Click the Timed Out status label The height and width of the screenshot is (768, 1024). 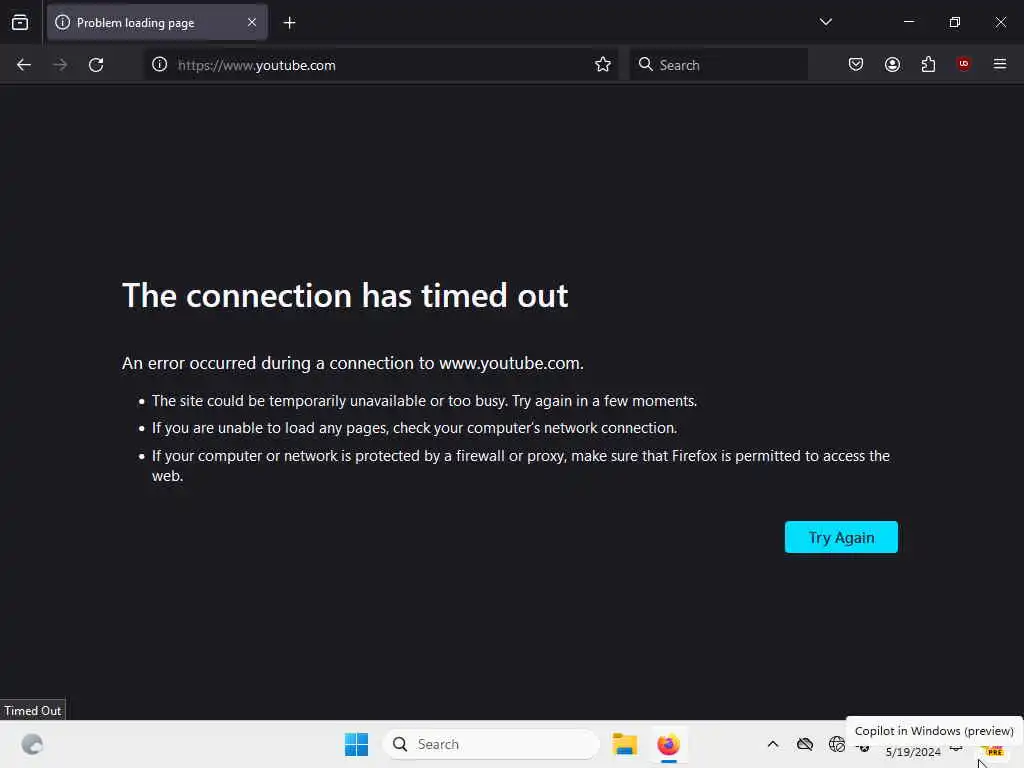33,711
